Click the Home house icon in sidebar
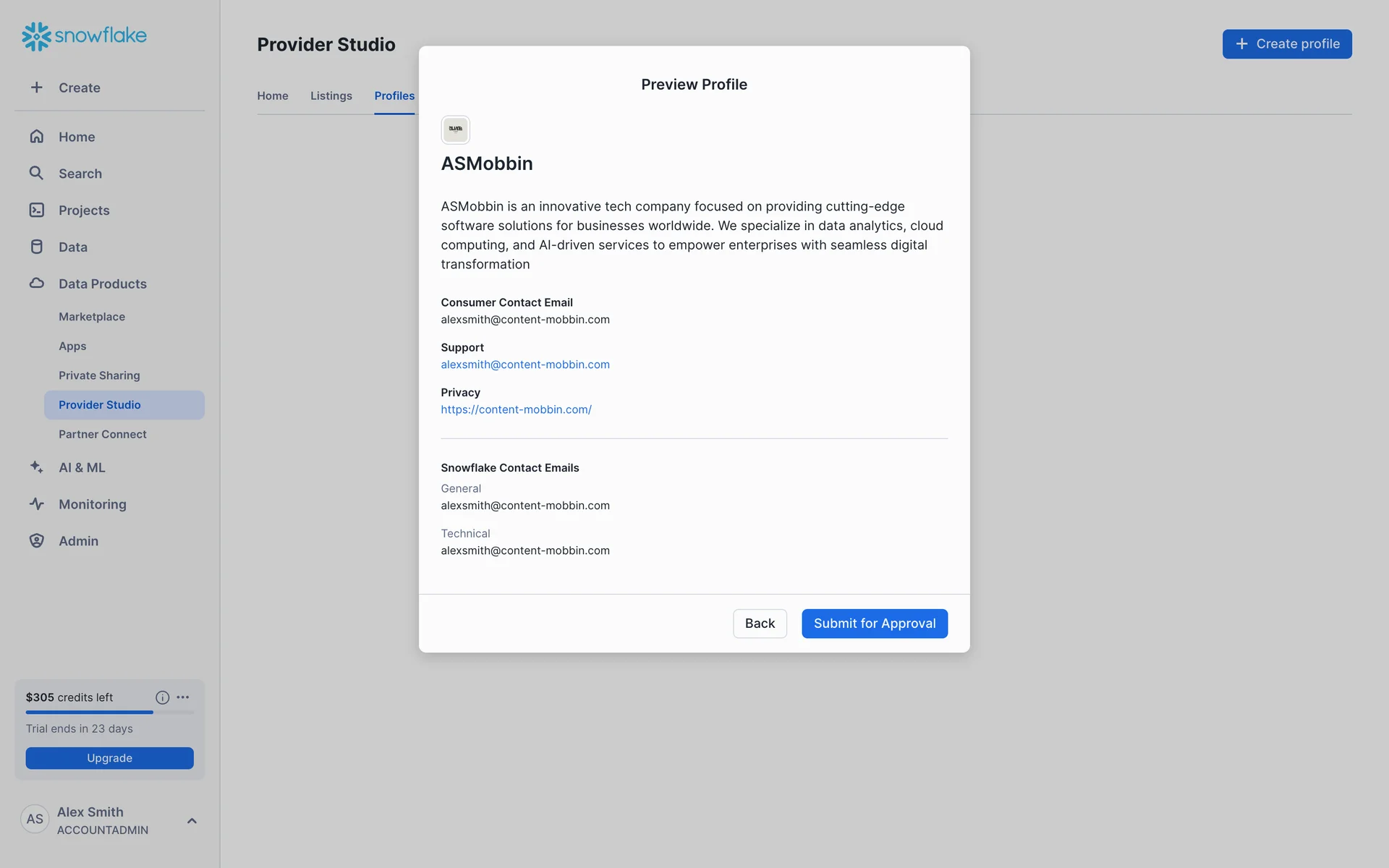This screenshot has width=1389, height=868. (x=37, y=137)
